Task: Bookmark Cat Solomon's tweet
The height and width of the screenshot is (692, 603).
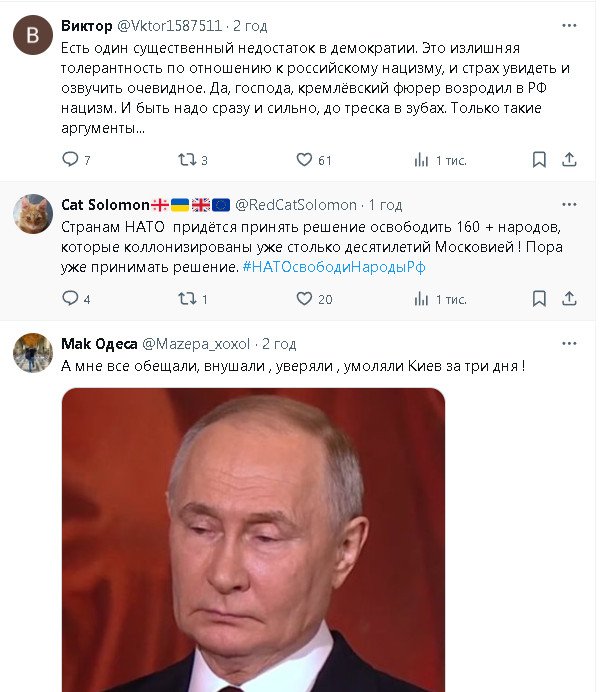Action: coord(539,298)
